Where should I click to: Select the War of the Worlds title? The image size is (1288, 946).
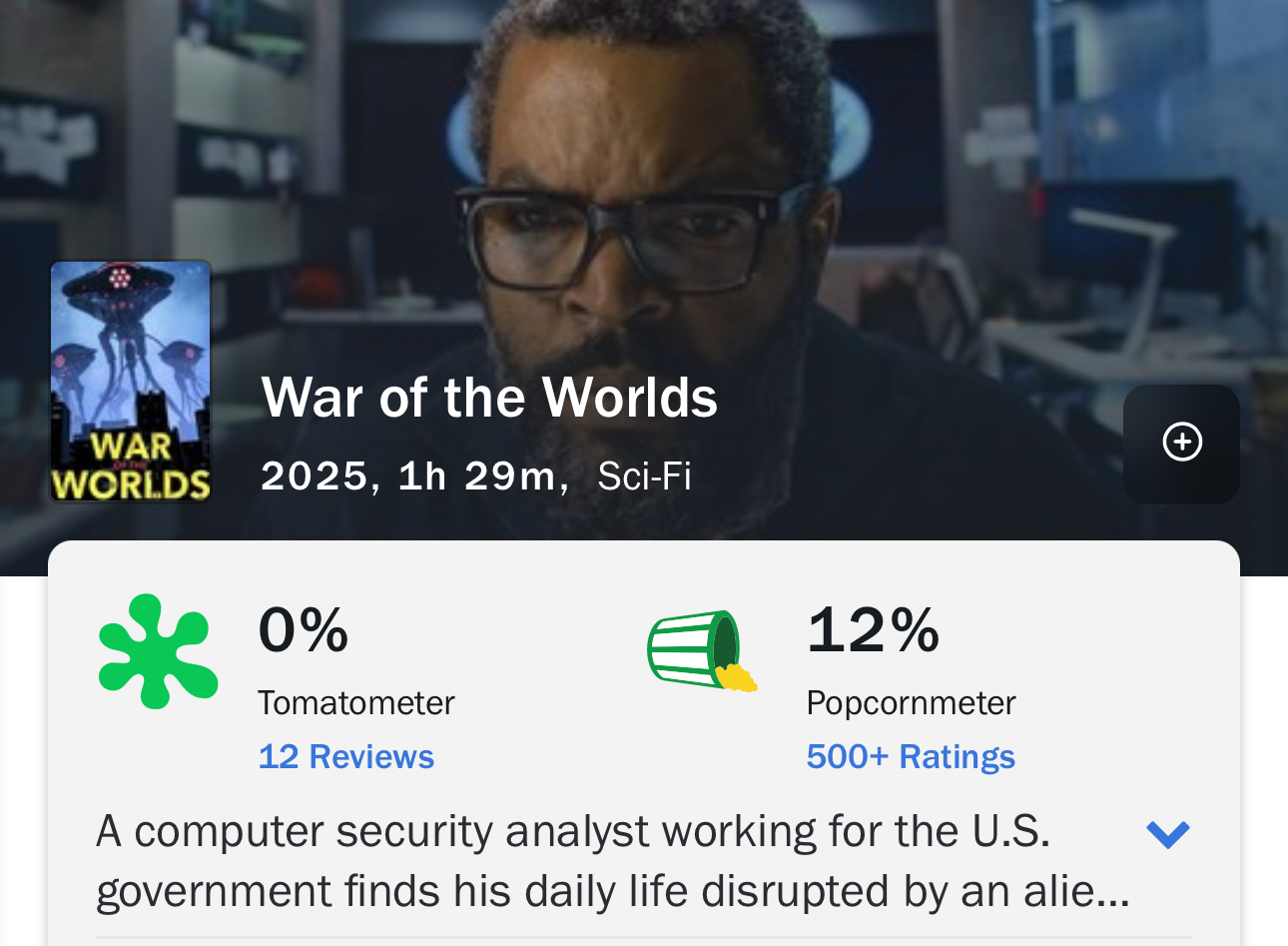(489, 398)
